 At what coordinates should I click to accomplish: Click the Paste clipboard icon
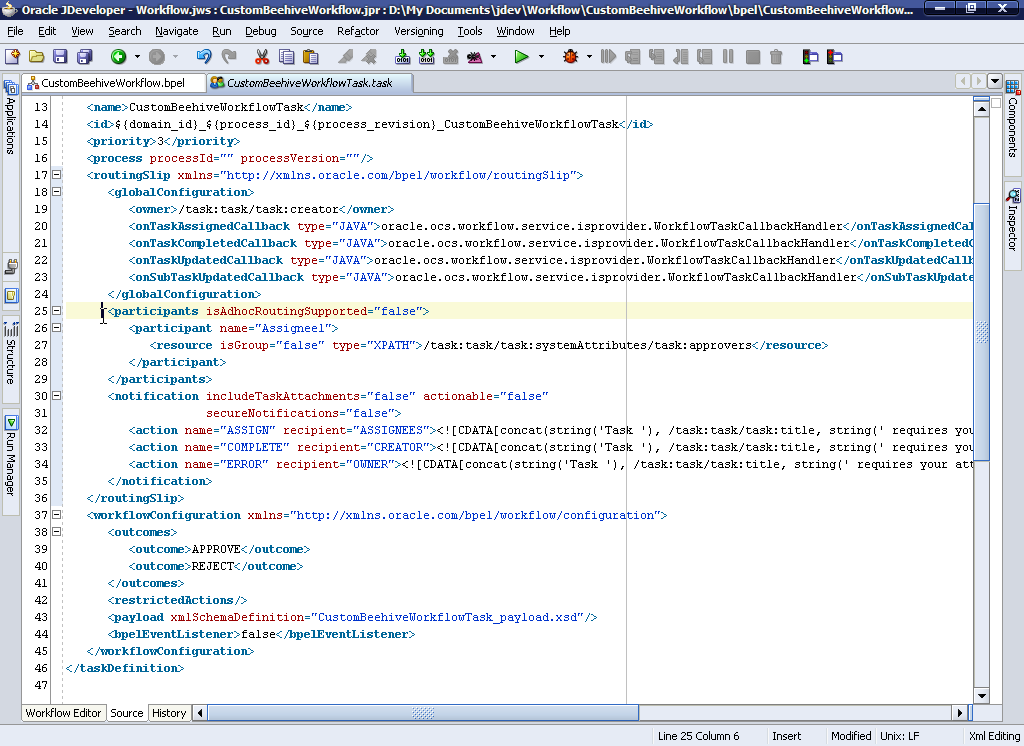coord(311,57)
